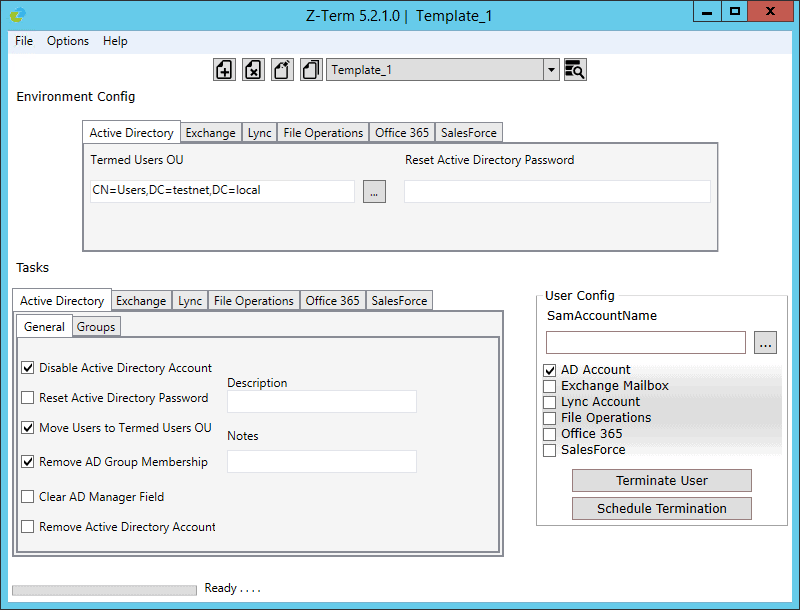Click browse button next to Termed Users OU
Image resolution: width=800 pixels, height=610 pixels.
tap(374, 191)
